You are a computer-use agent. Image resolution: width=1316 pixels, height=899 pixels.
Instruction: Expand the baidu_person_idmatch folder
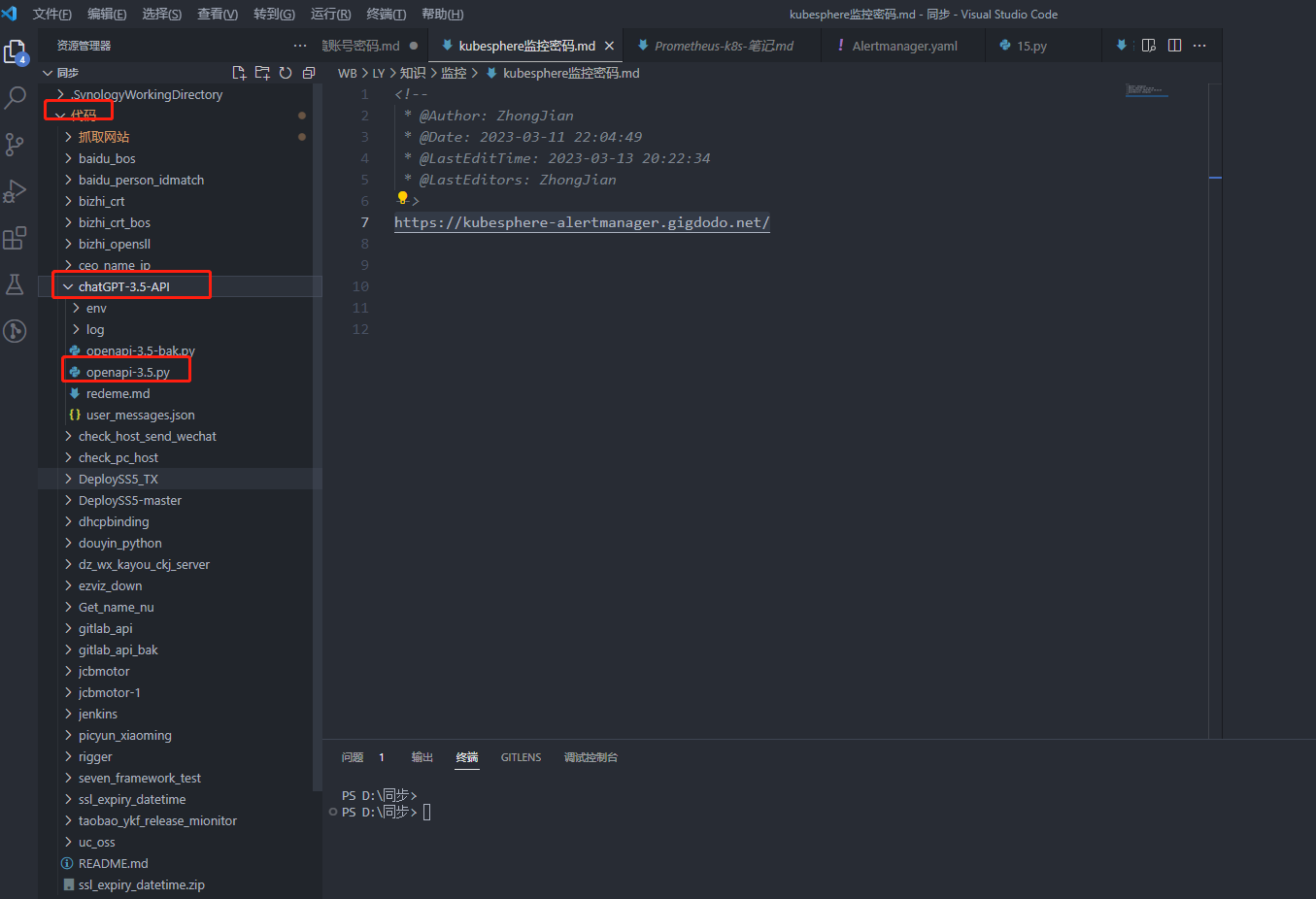pos(68,180)
